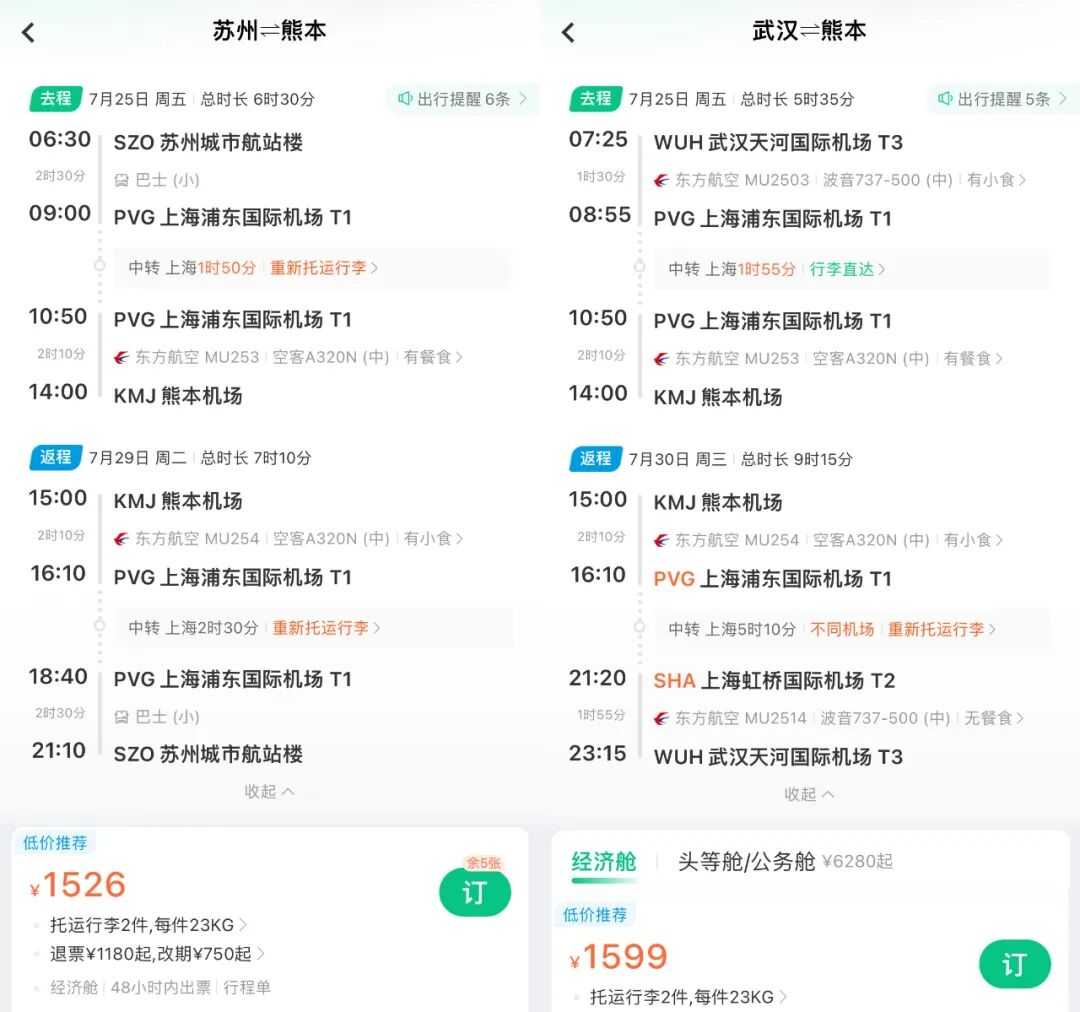Click the China Eastern logo beside flight MU253

point(121,357)
